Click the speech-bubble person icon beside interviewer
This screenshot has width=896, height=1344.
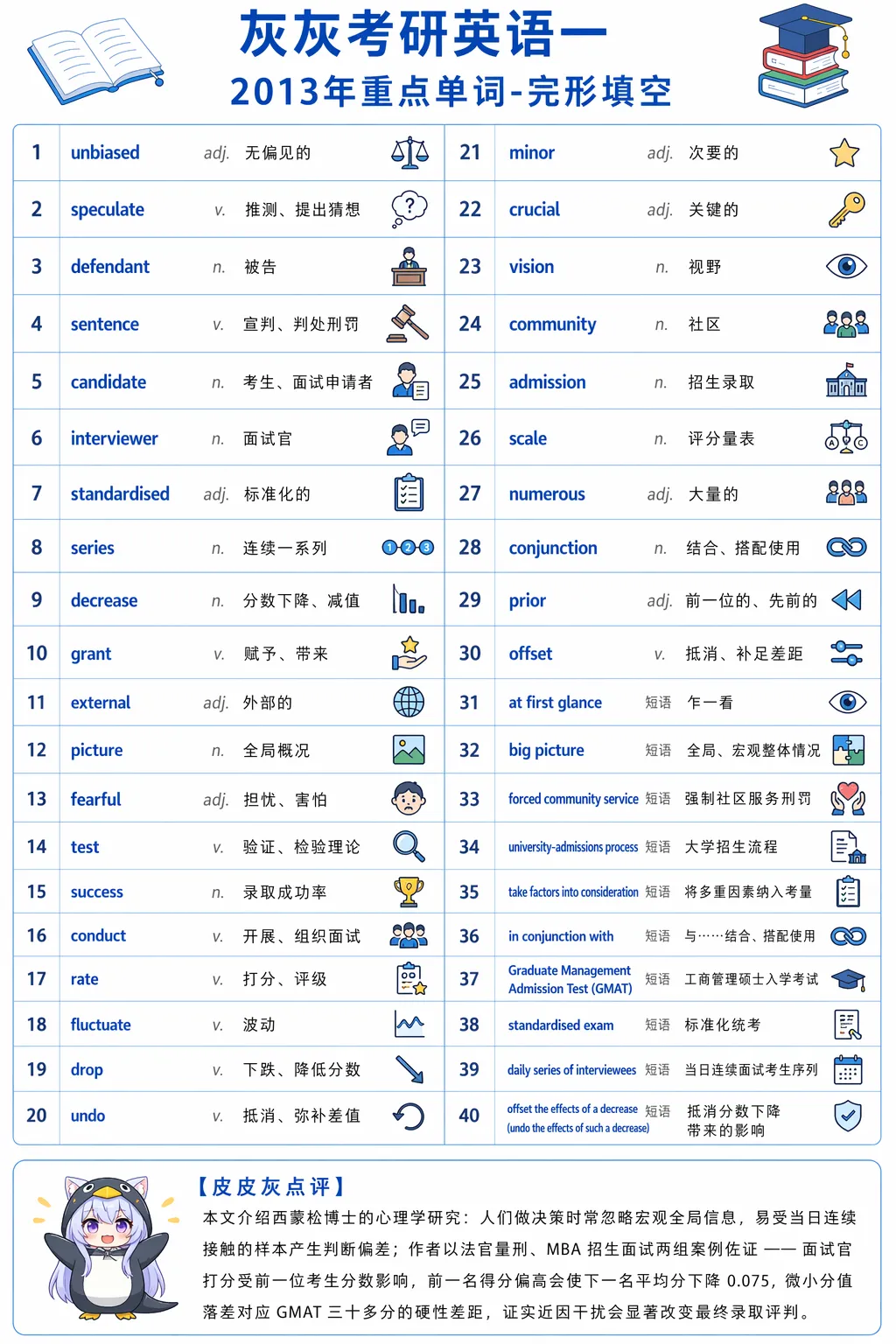(408, 437)
